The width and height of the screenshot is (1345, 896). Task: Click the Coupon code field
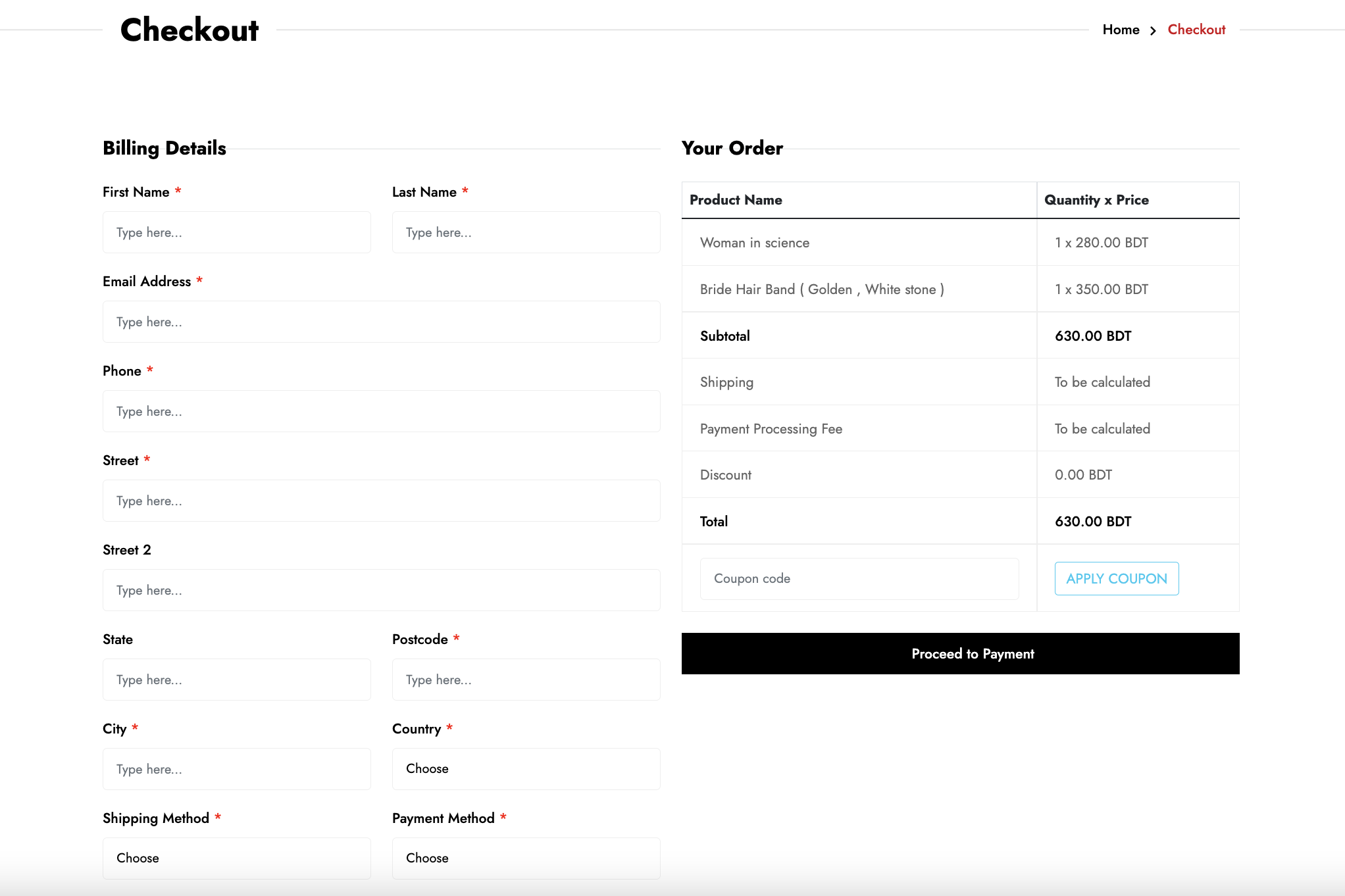(859, 579)
